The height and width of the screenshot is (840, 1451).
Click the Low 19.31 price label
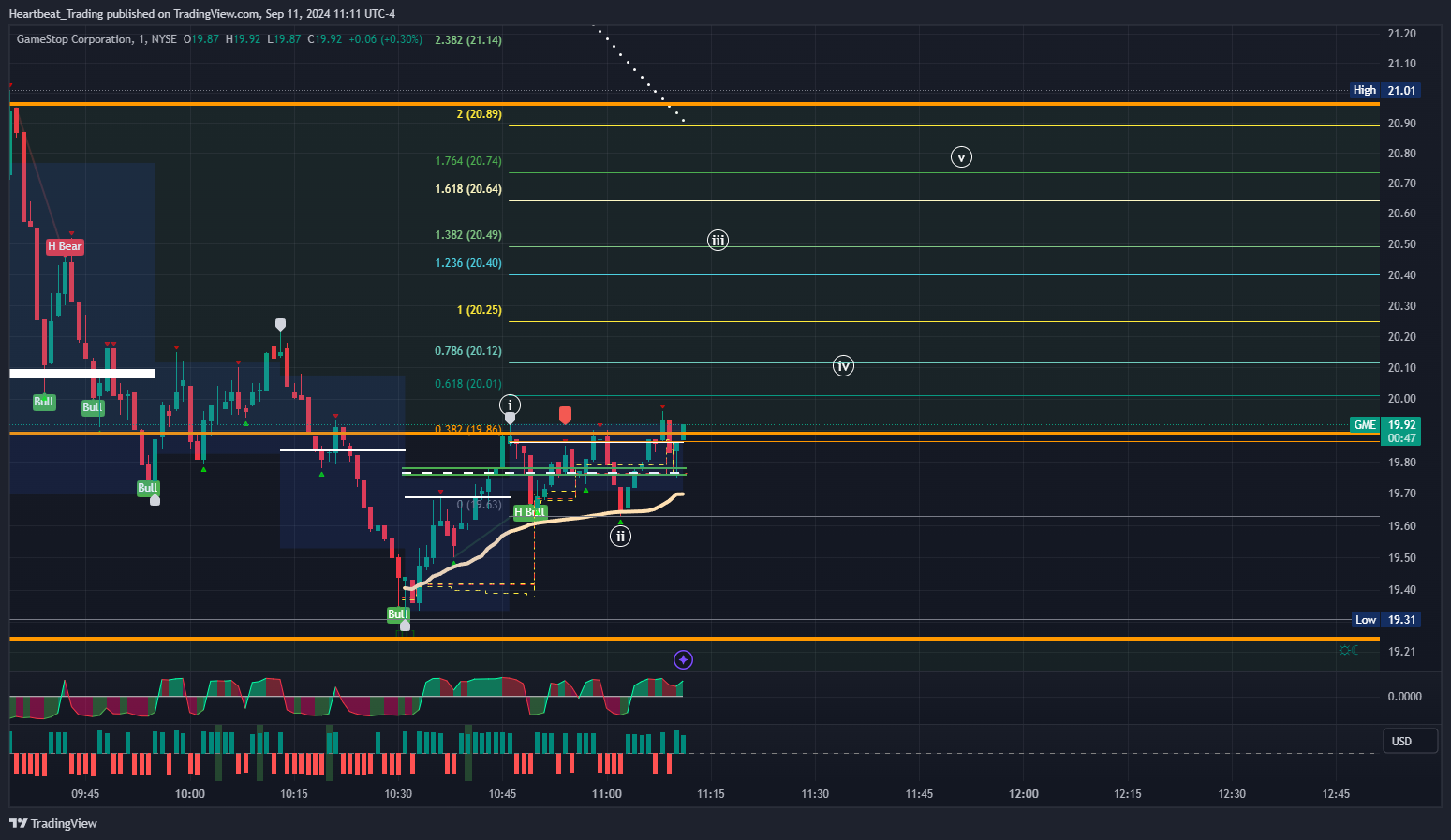pos(1386,620)
